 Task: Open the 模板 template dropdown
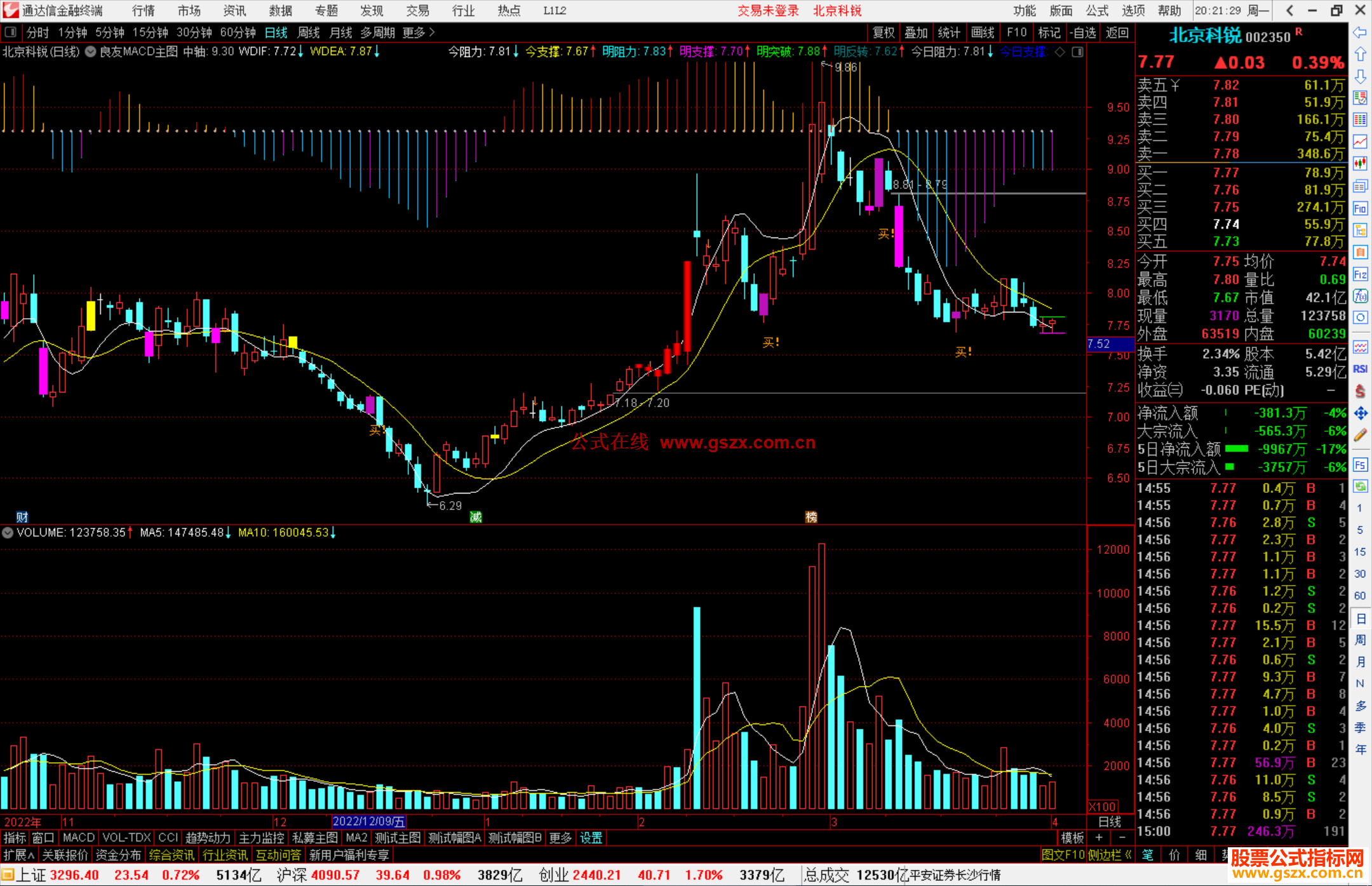[1072, 838]
